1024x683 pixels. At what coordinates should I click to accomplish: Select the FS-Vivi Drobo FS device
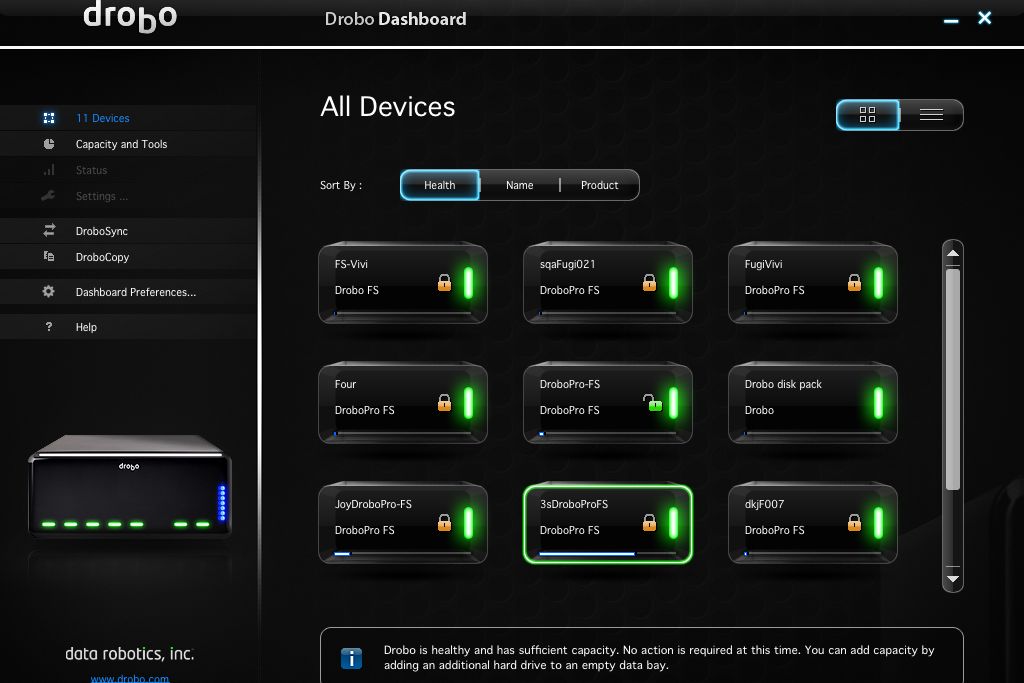403,283
